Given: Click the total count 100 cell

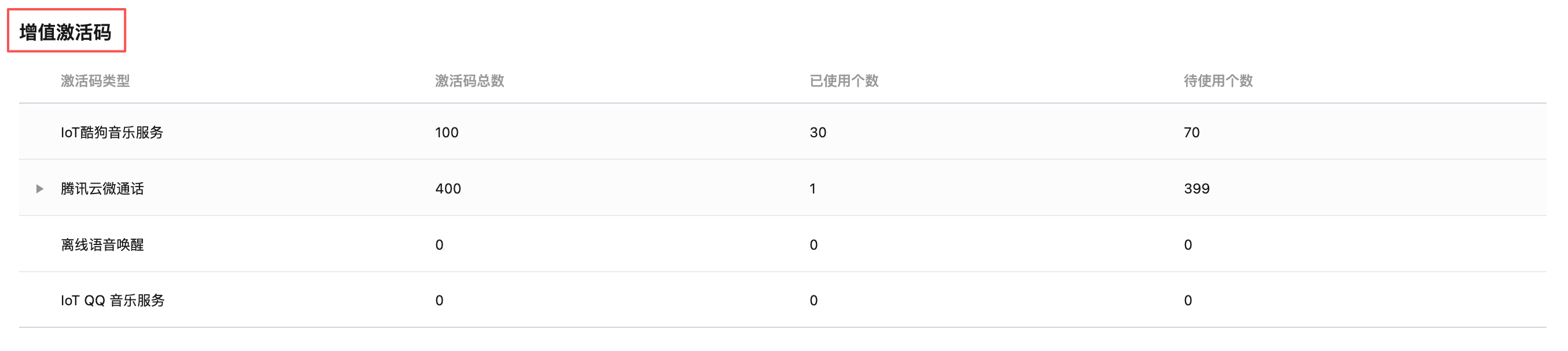Looking at the screenshot, I should tap(447, 132).
